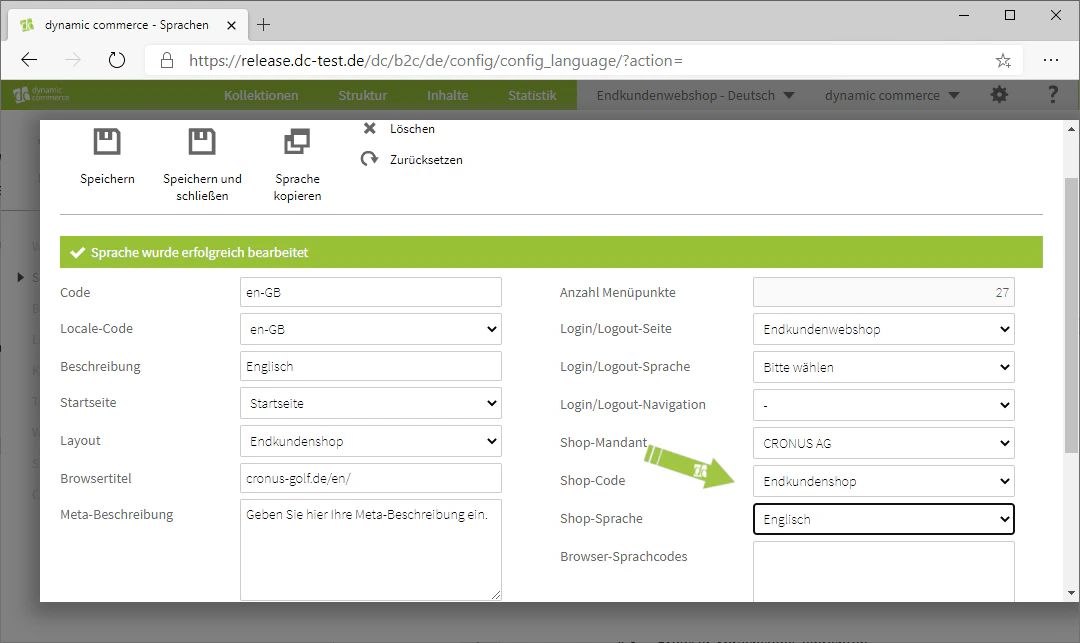1080x643 pixels.
Task: Click the Shop-Sprache label
Action: [601, 518]
